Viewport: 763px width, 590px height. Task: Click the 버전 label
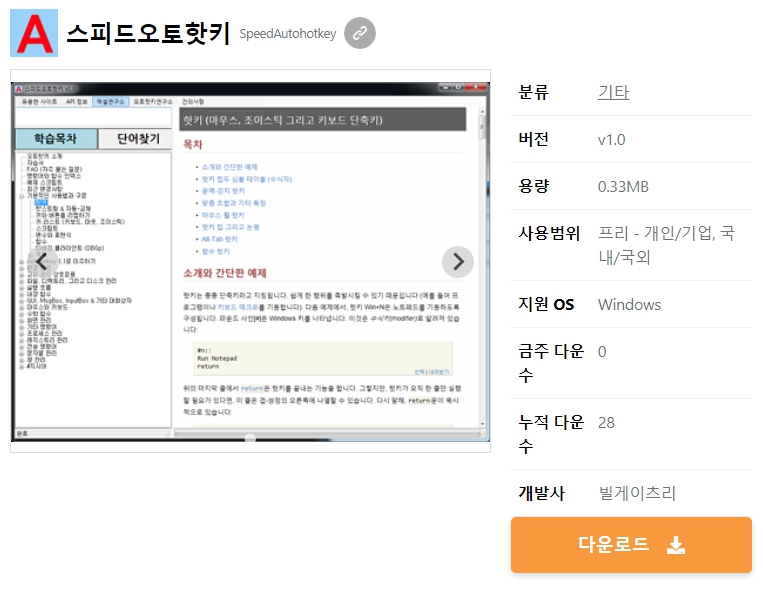534,139
